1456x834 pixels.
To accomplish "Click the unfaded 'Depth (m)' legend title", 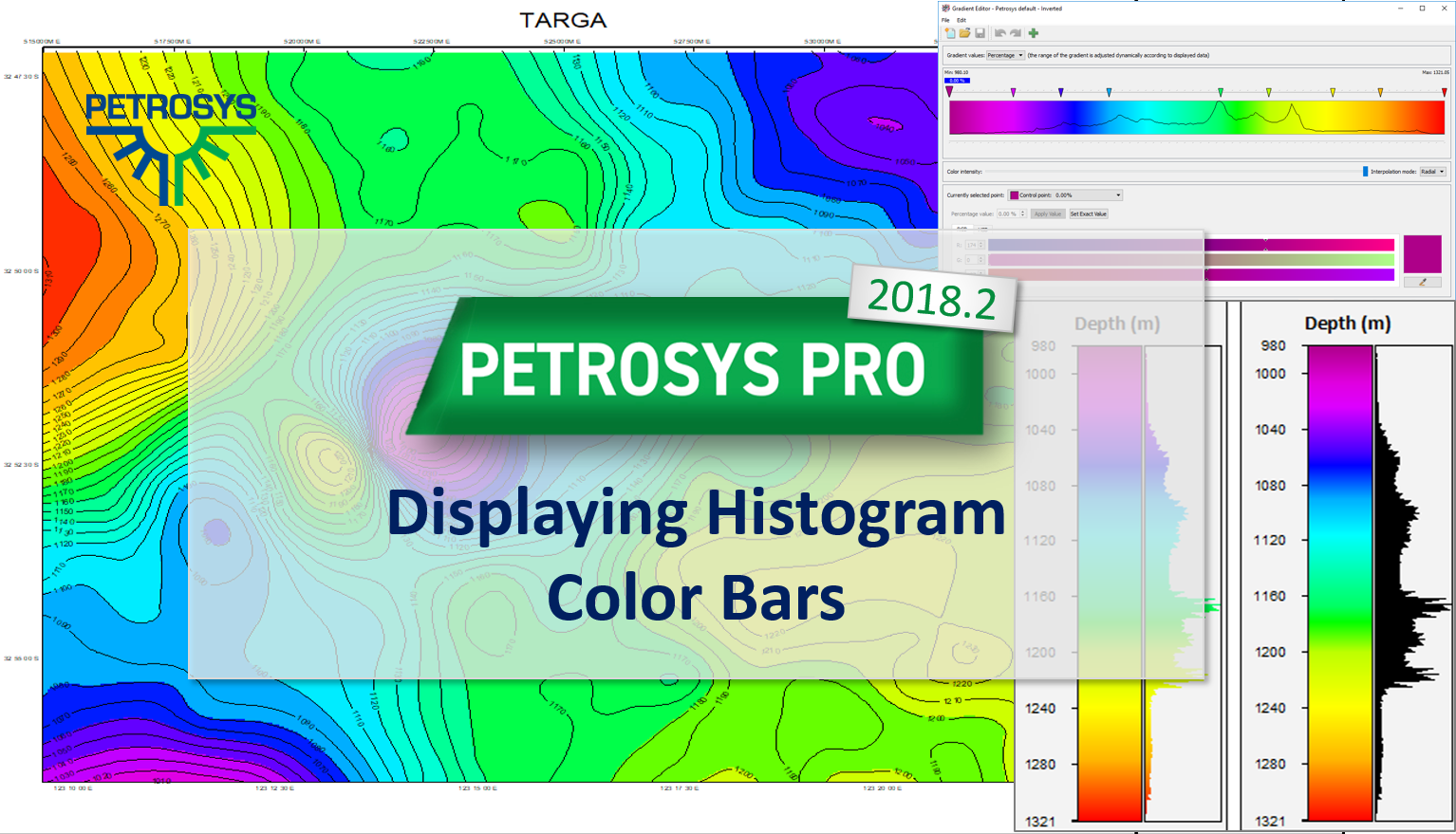I will (x=1348, y=324).
